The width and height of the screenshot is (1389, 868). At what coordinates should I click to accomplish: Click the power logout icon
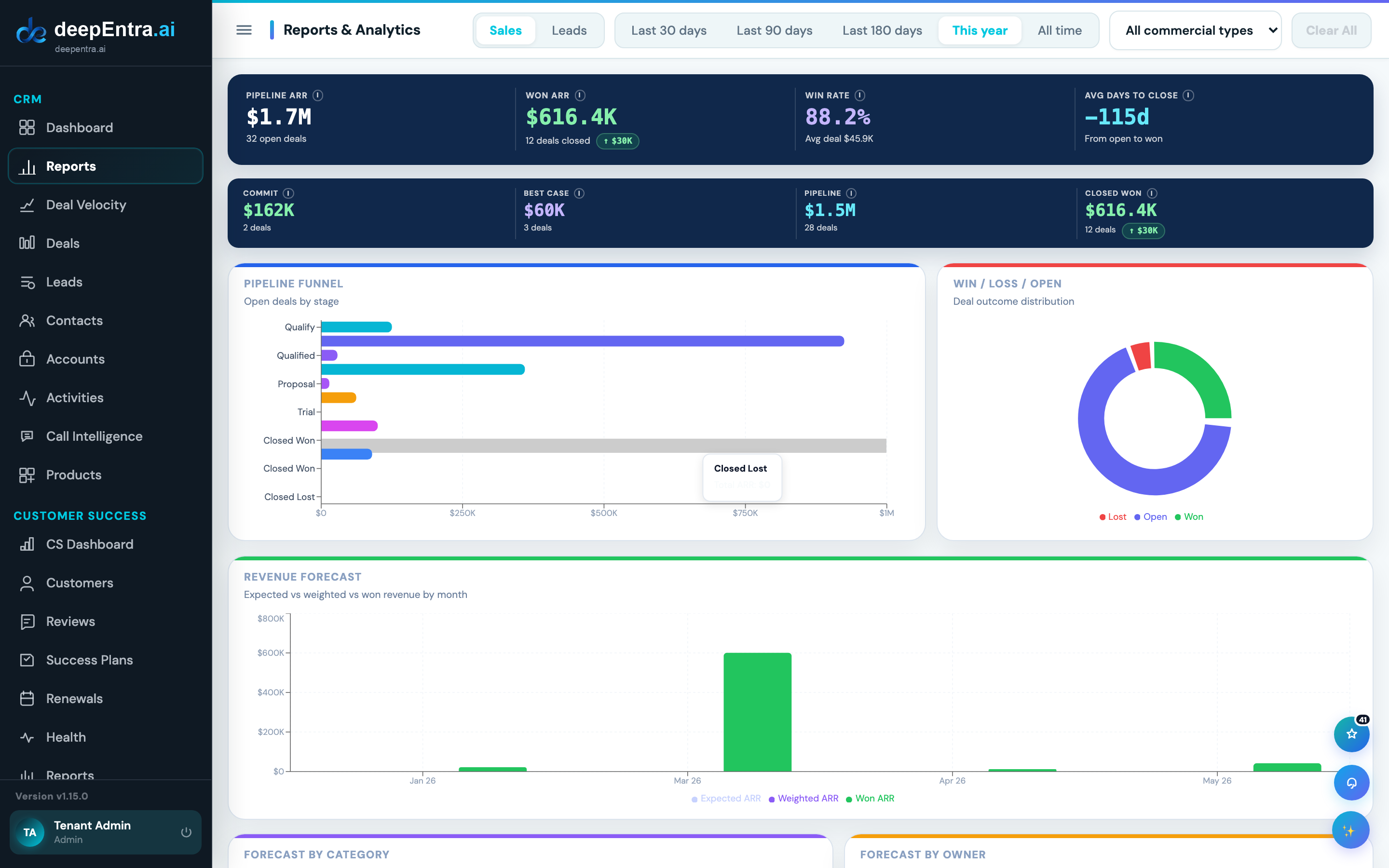tap(186, 832)
